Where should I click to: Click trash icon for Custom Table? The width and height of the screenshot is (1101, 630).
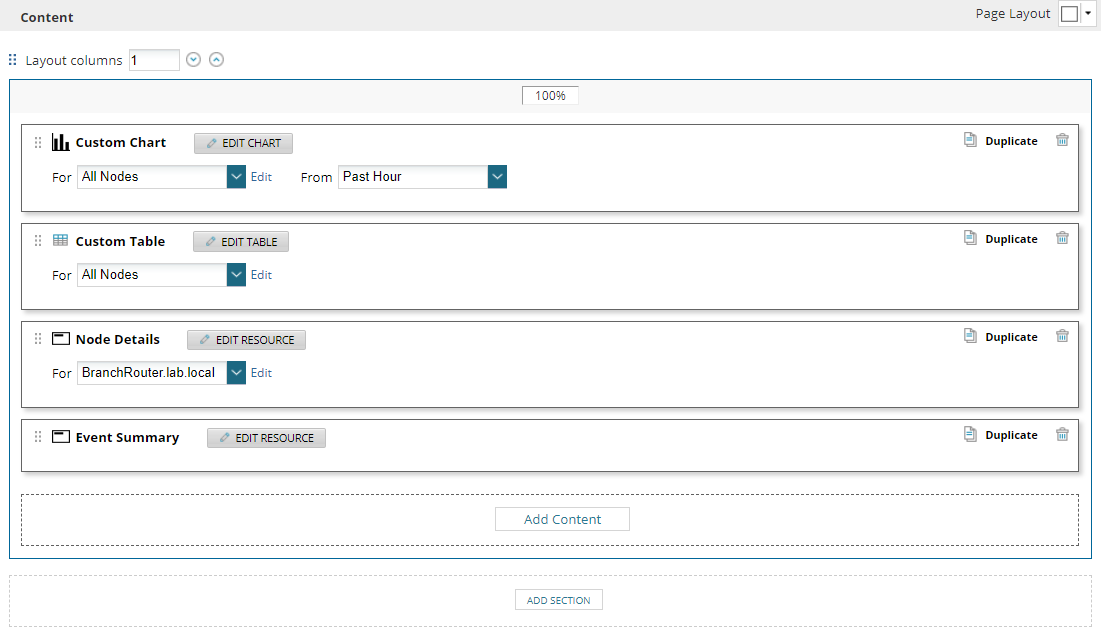1062,239
